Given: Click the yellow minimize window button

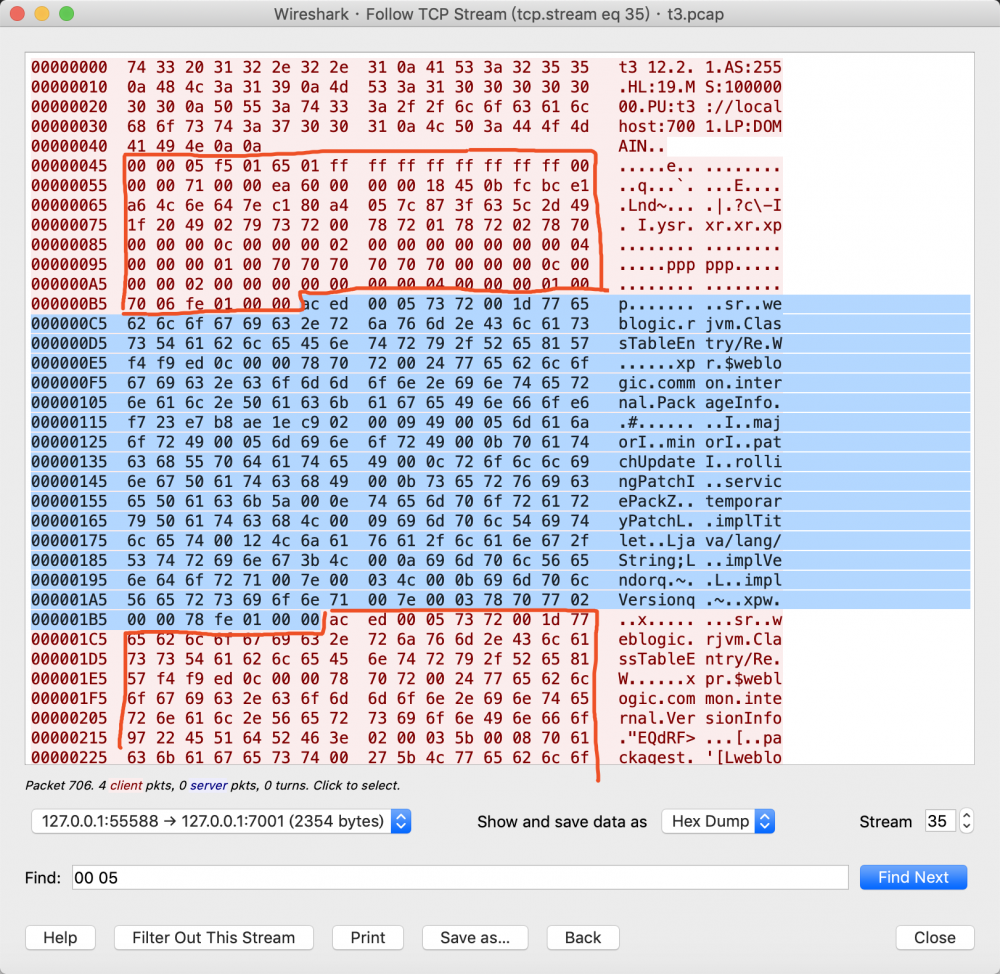Looking at the screenshot, I should pyautogui.click(x=42, y=13).
